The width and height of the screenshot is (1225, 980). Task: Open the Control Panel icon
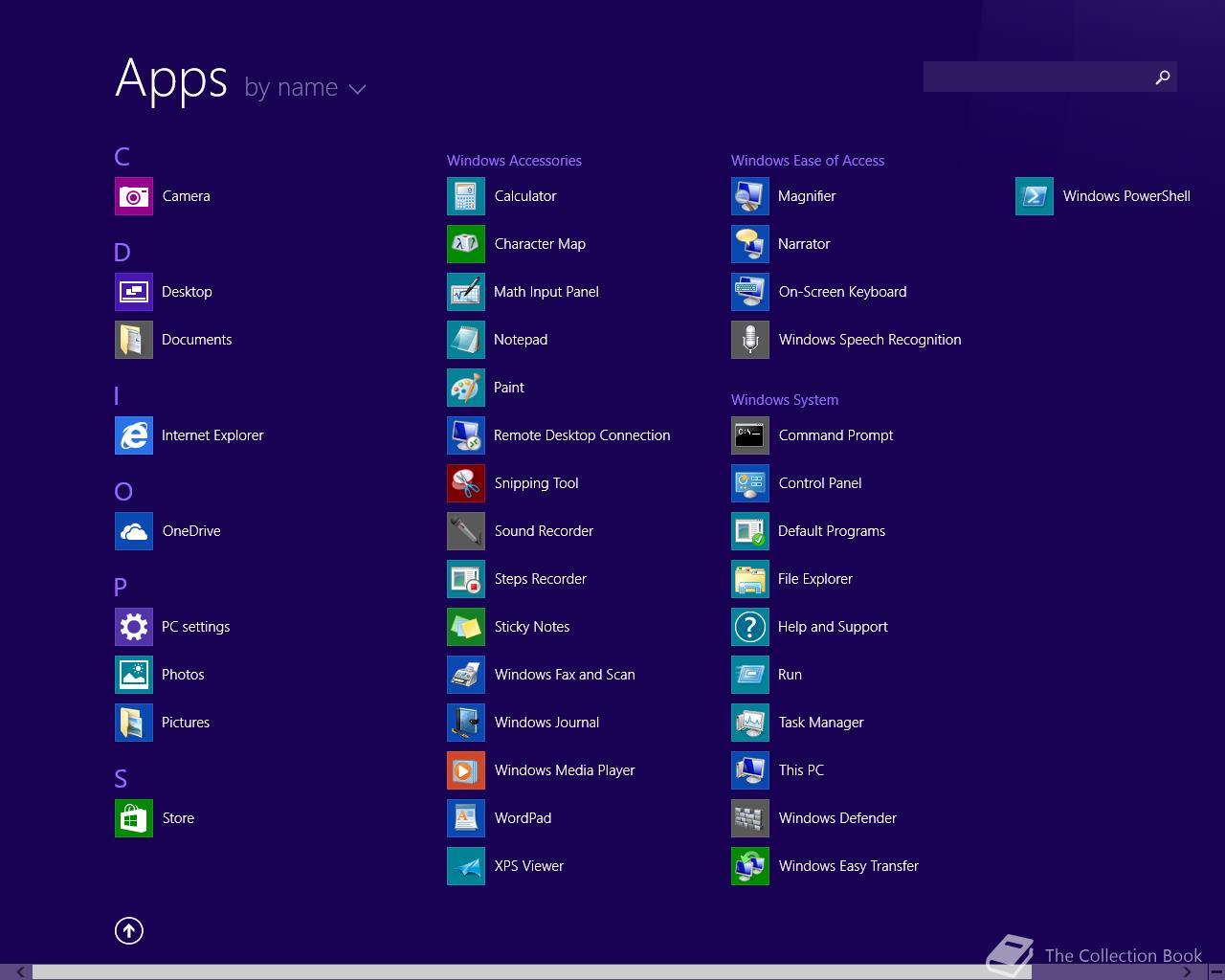(750, 483)
